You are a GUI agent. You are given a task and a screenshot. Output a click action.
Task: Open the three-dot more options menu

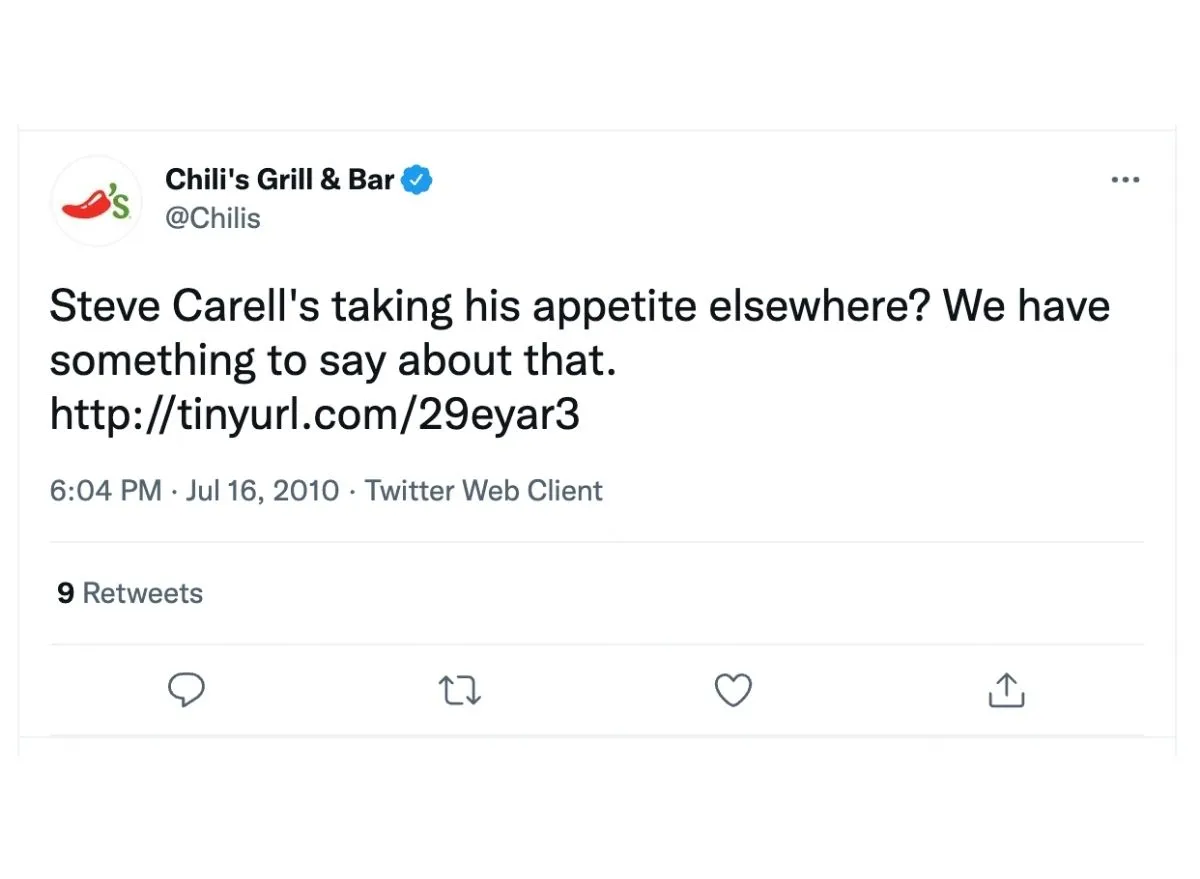click(1125, 180)
